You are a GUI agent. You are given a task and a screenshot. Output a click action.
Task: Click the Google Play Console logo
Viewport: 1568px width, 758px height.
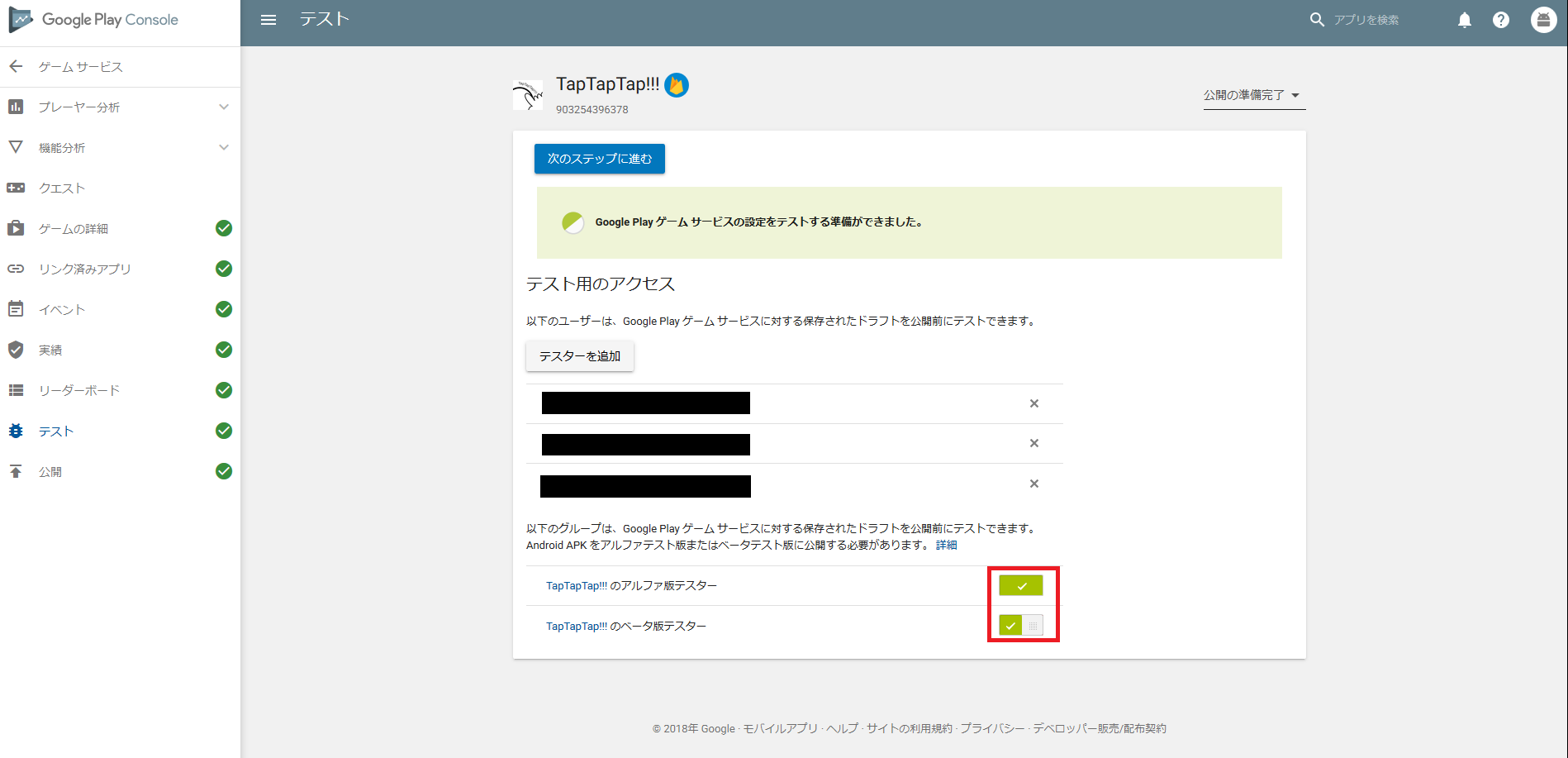(93, 20)
